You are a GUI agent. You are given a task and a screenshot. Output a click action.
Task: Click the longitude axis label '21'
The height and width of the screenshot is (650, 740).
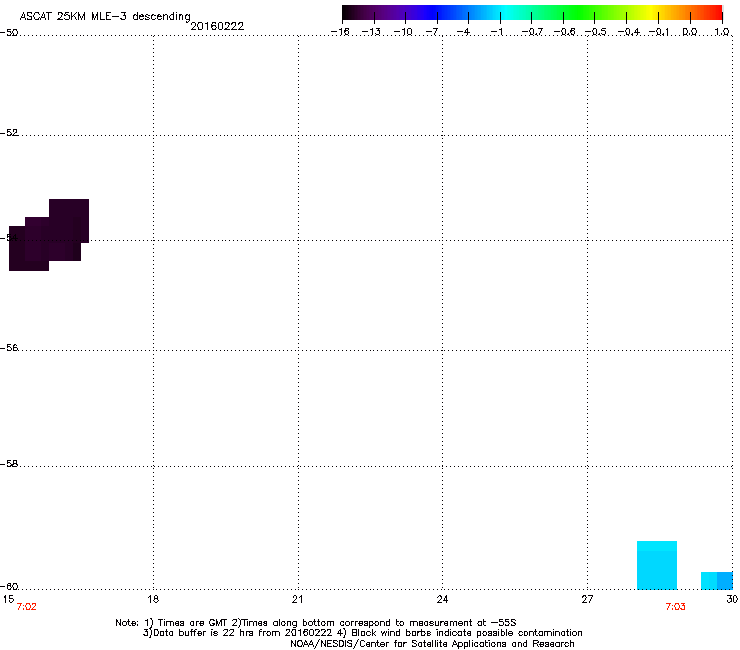297,599
